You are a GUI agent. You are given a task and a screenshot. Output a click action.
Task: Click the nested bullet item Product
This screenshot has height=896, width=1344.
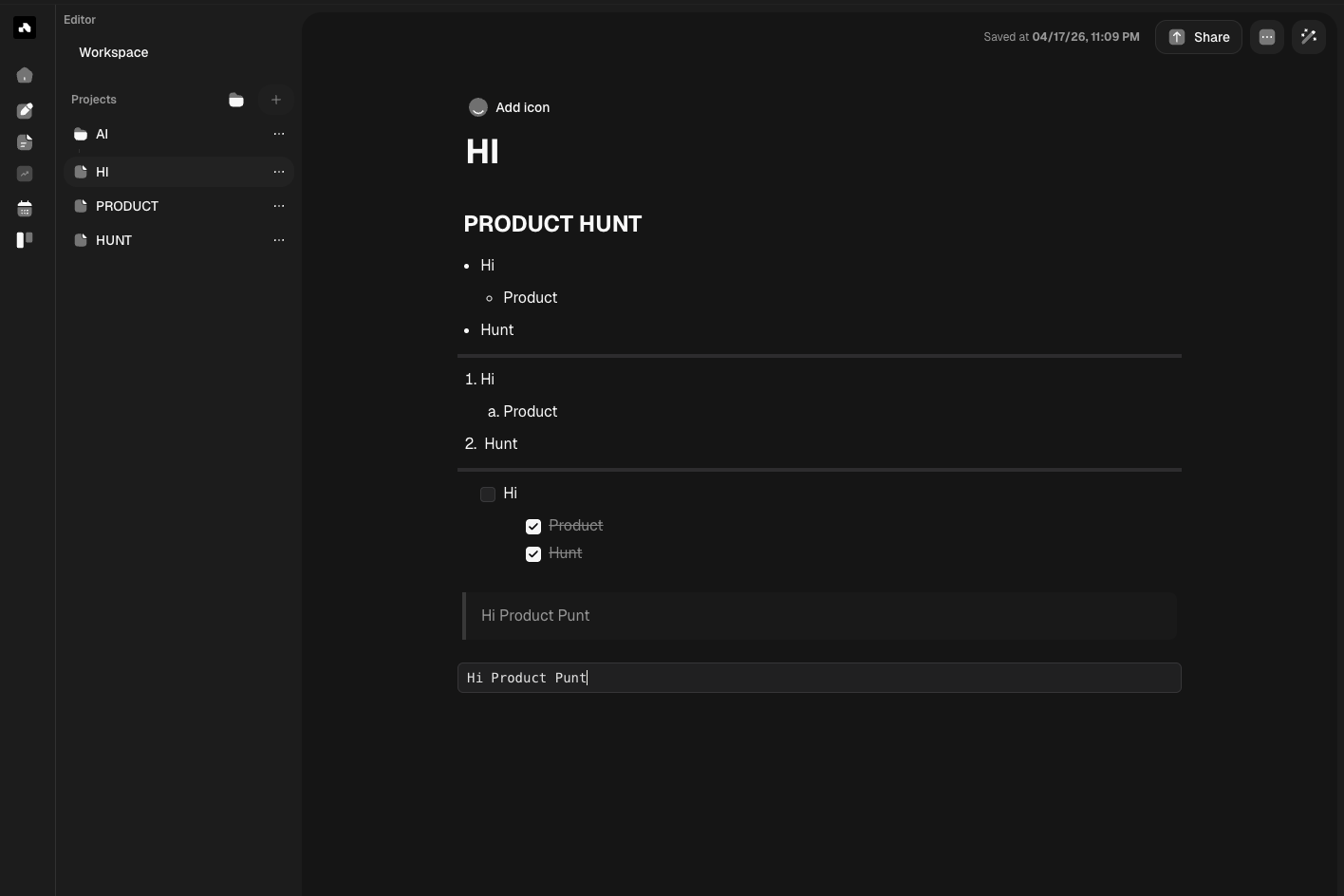[531, 297]
